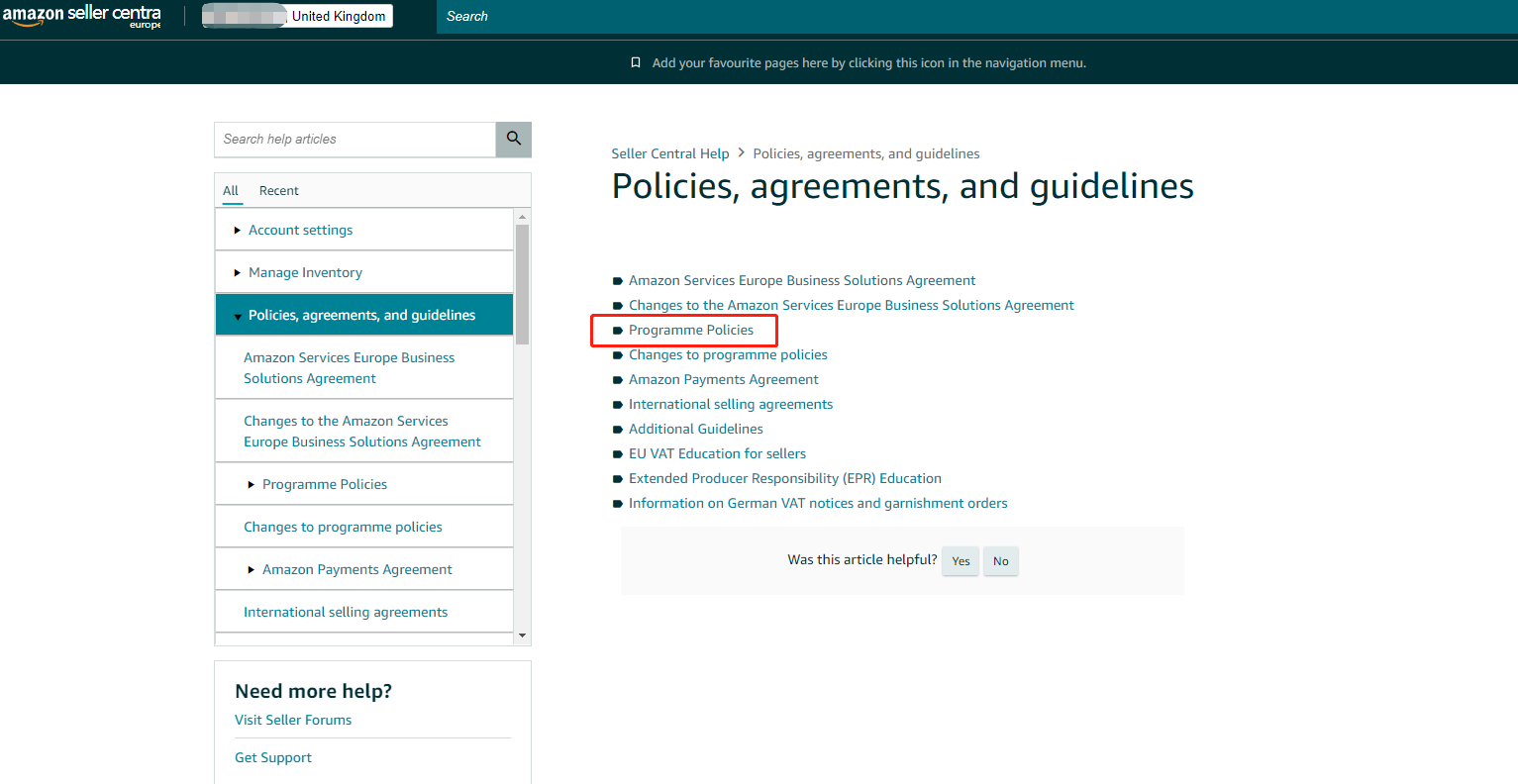1518x784 pixels.
Task: Expand Programme Policies arrow in sidebar
Action: [x=251, y=484]
